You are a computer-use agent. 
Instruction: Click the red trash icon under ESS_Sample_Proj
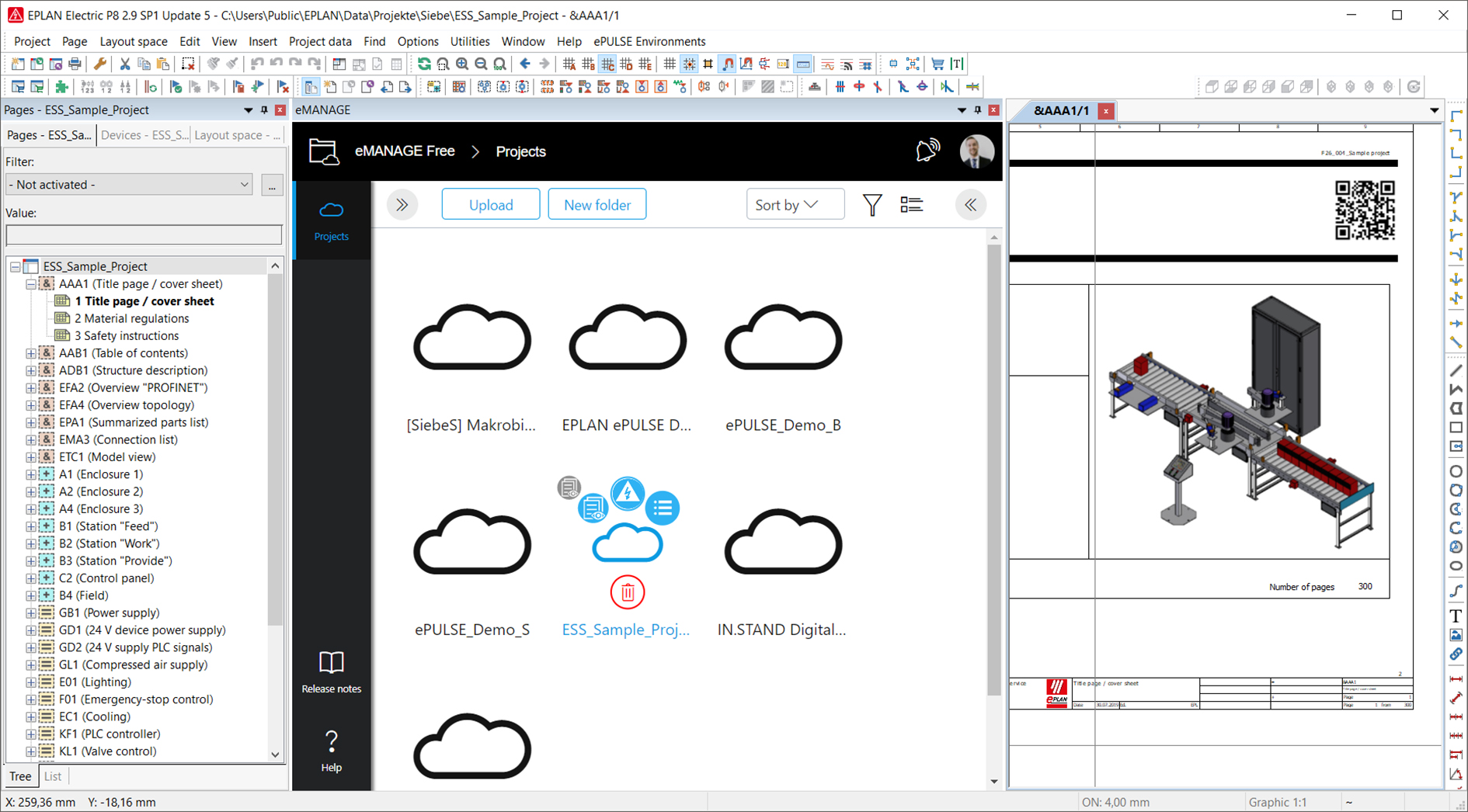pyautogui.click(x=627, y=592)
